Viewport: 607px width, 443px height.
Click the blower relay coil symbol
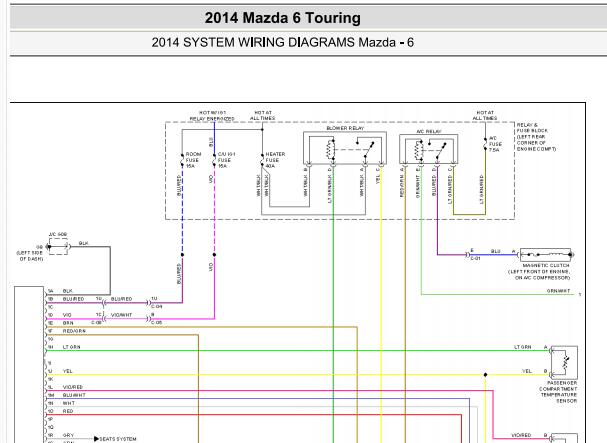click(x=330, y=149)
